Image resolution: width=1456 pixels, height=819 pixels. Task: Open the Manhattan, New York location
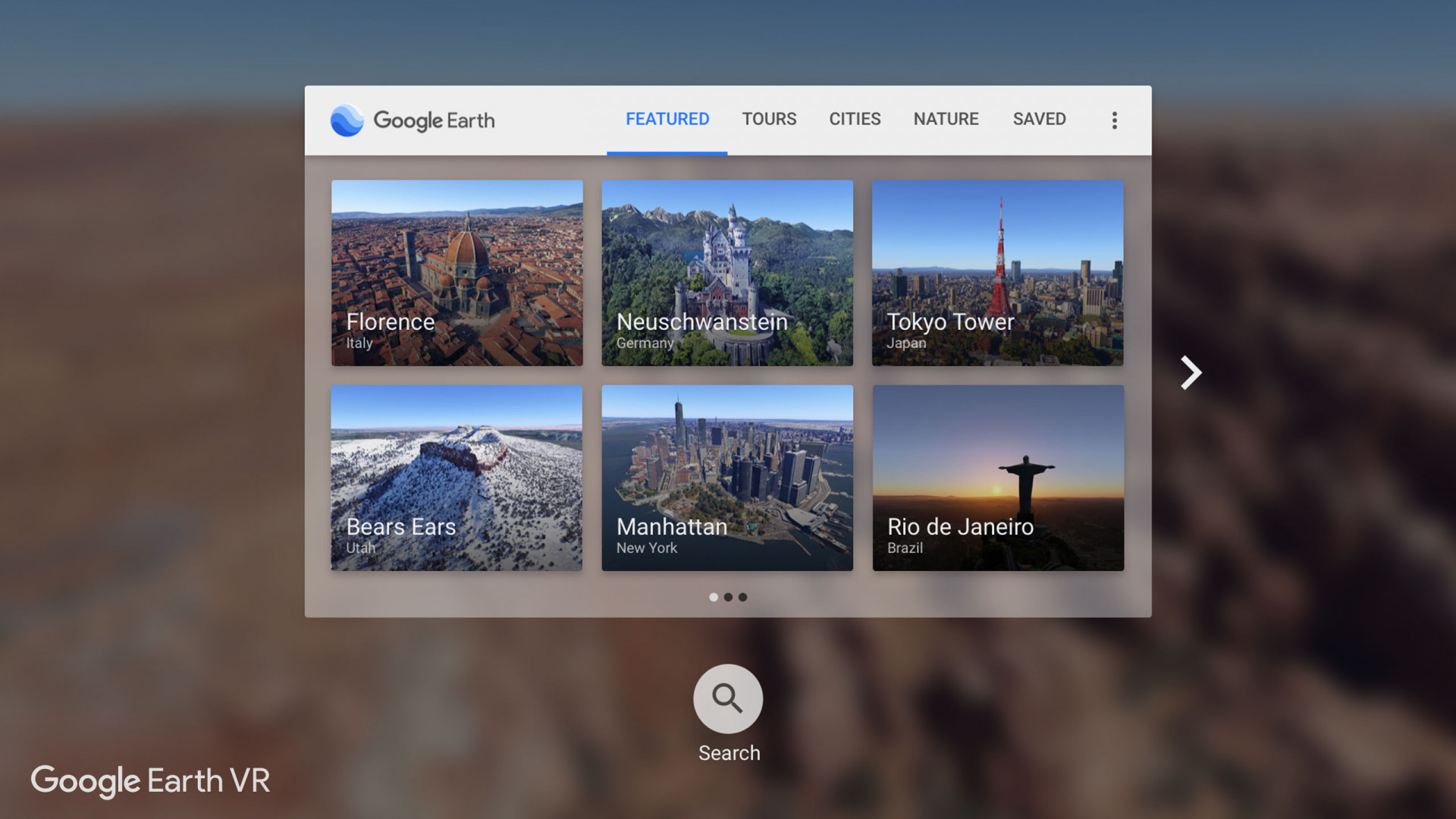click(727, 478)
